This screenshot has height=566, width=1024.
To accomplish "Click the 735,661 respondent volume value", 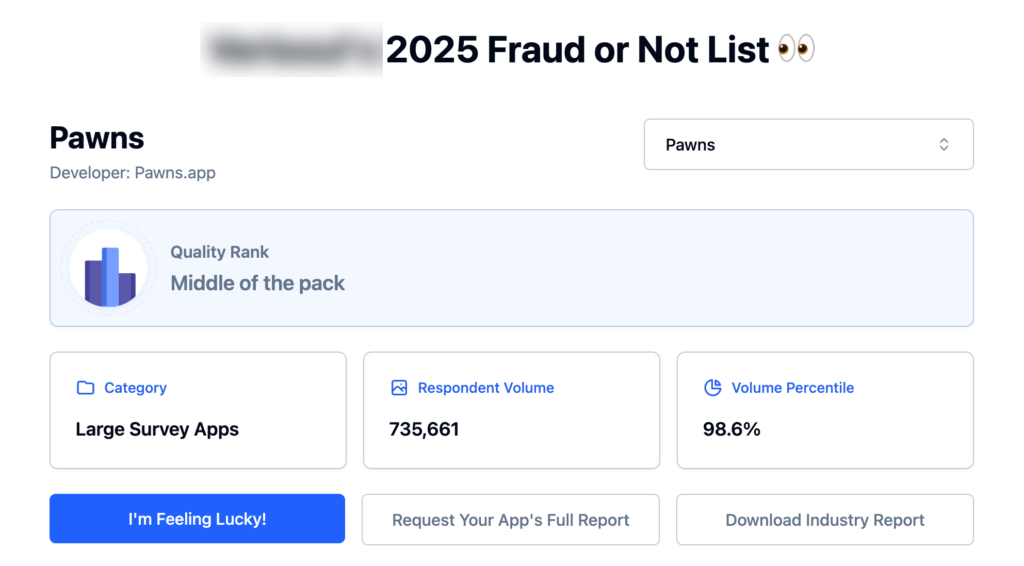I will tap(424, 430).
